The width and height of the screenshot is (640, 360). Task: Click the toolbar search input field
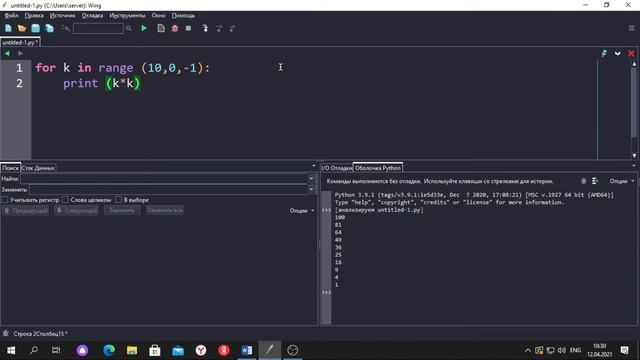click(98, 28)
